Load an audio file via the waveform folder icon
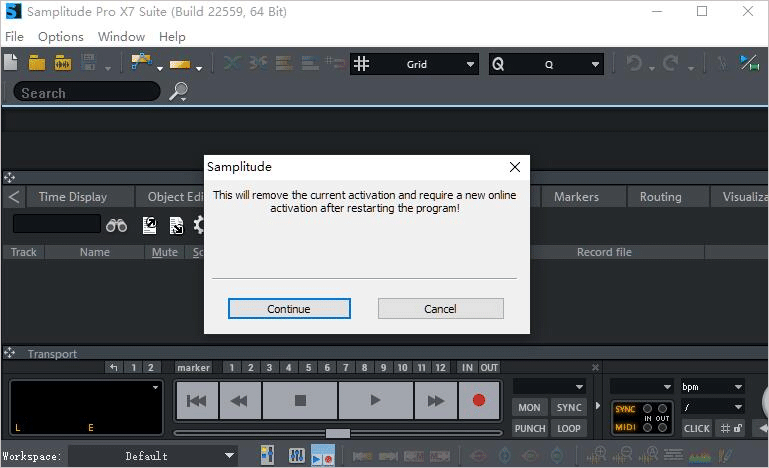The image size is (769, 468). [63, 63]
